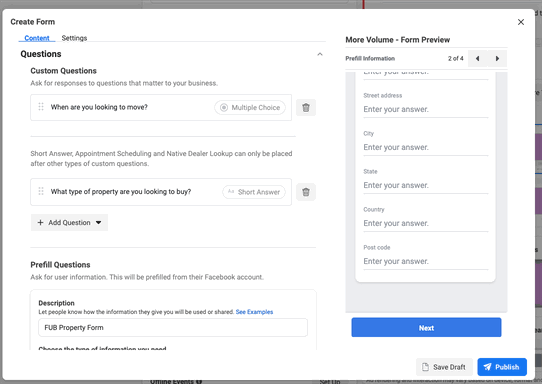Click the 'Custom Questions' heading

(63, 71)
